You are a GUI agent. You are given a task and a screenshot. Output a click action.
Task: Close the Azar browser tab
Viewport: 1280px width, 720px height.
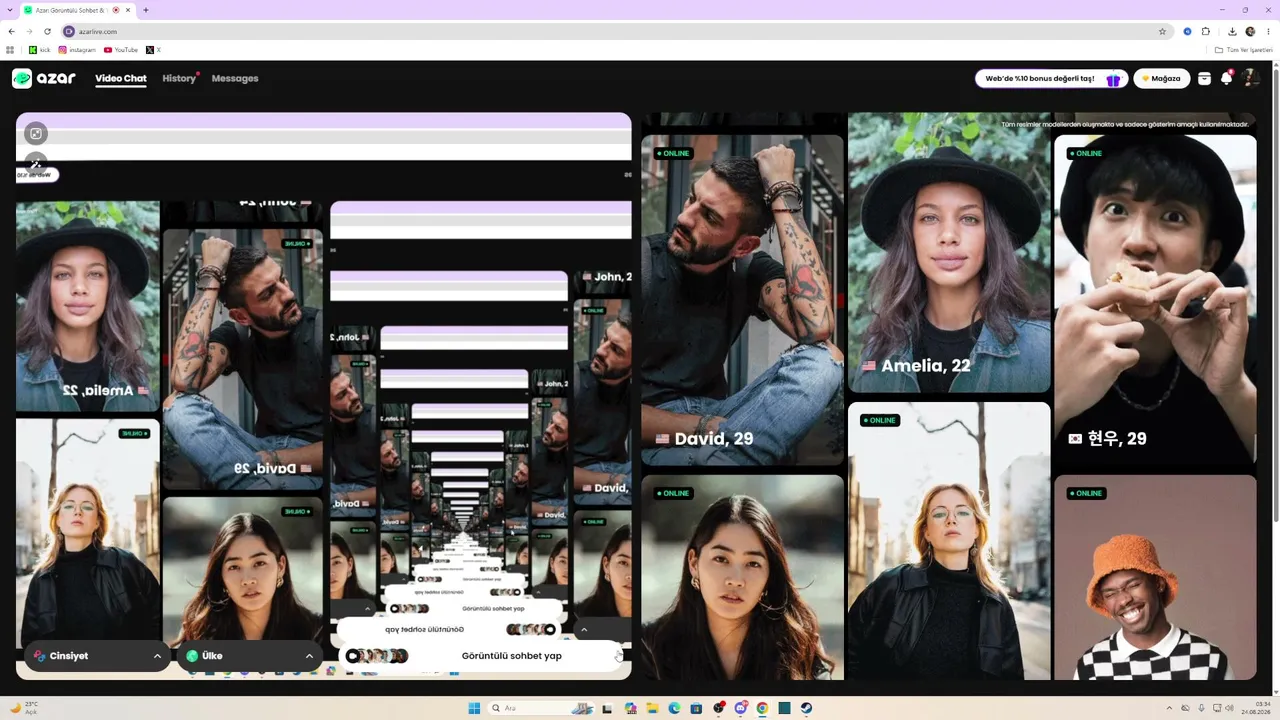128,10
